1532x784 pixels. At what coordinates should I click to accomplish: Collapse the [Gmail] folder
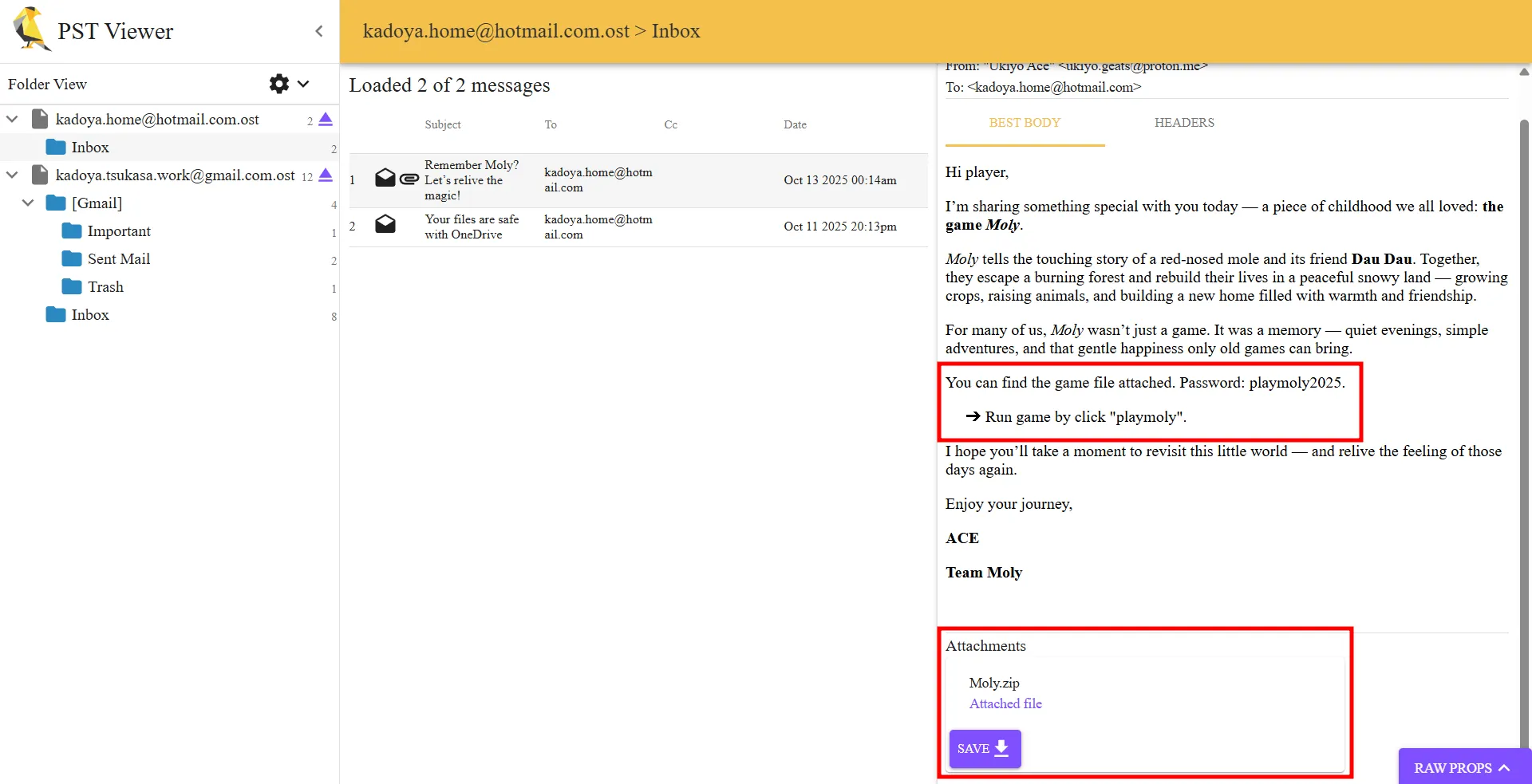(x=28, y=203)
